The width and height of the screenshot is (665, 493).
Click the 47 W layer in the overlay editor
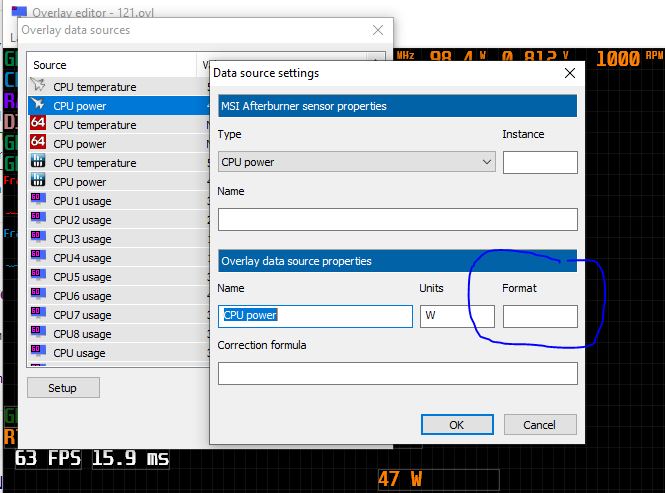[x=439, y=479]
